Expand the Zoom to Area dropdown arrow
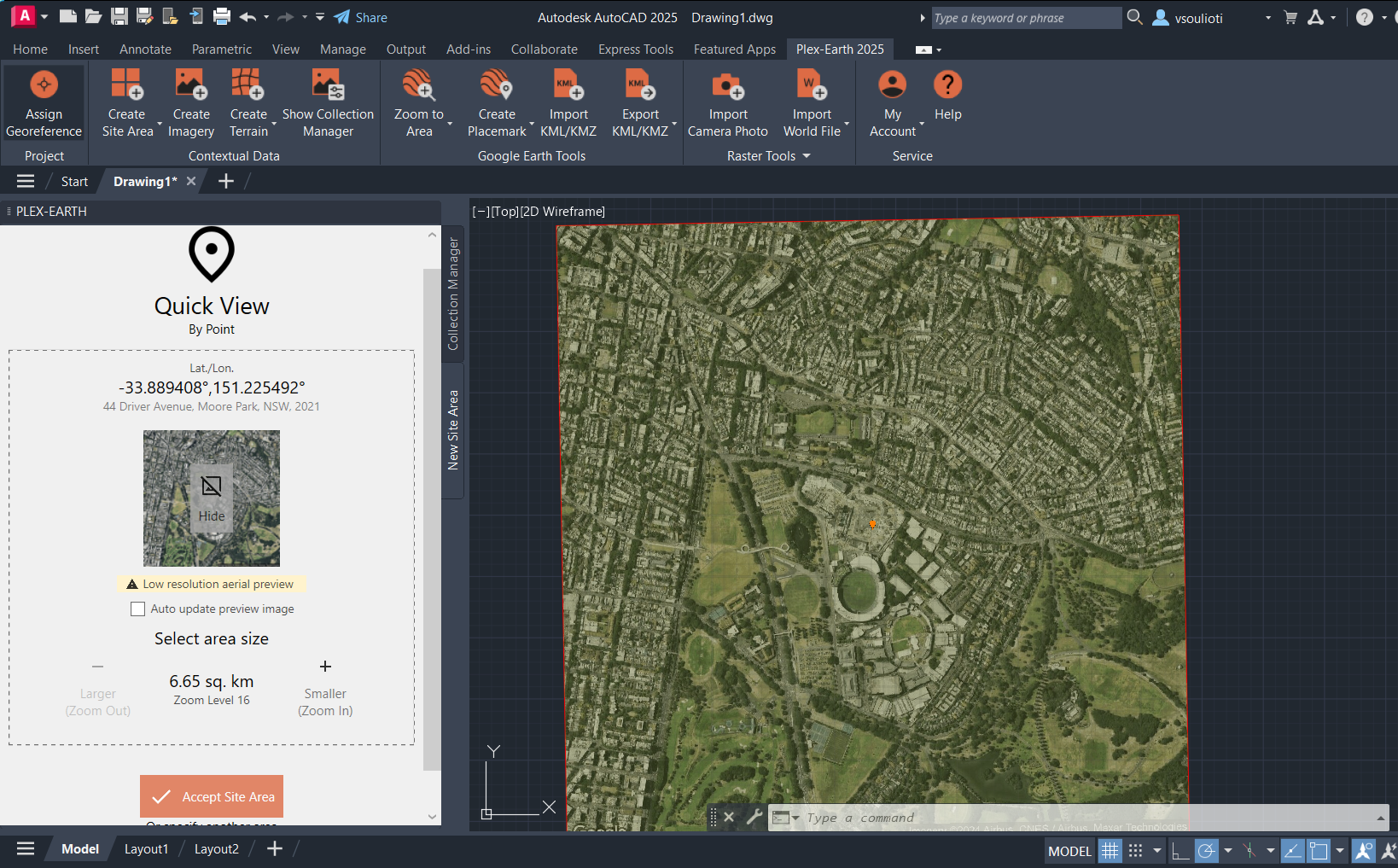1398x868 pixels. (450, 124)
